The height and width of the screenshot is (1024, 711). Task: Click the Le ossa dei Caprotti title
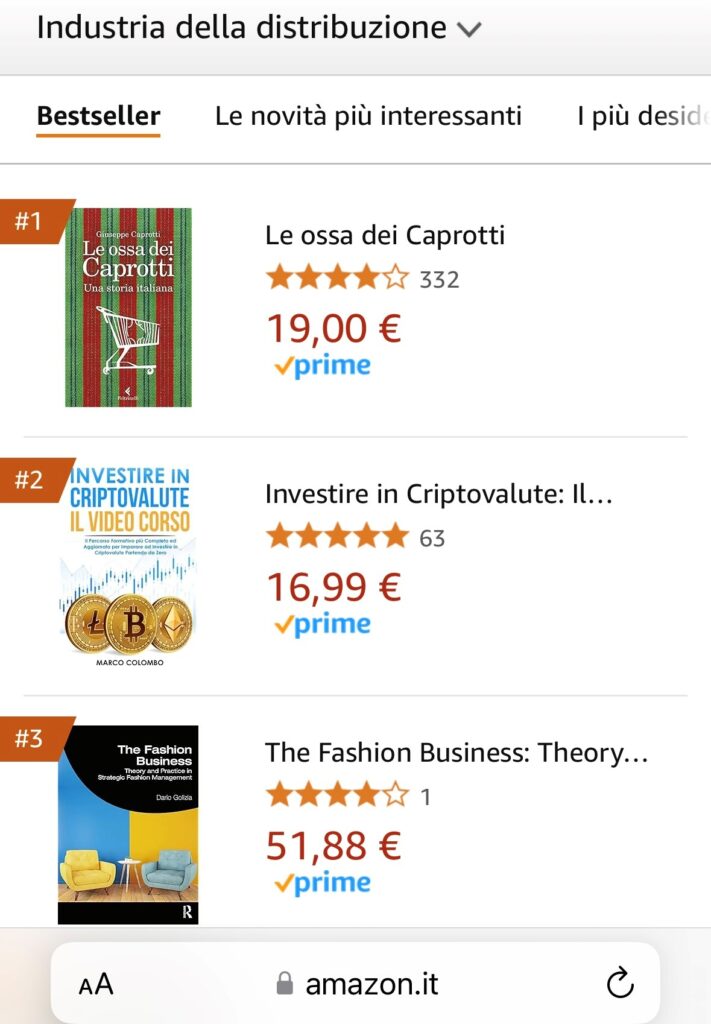click(385, 235)
